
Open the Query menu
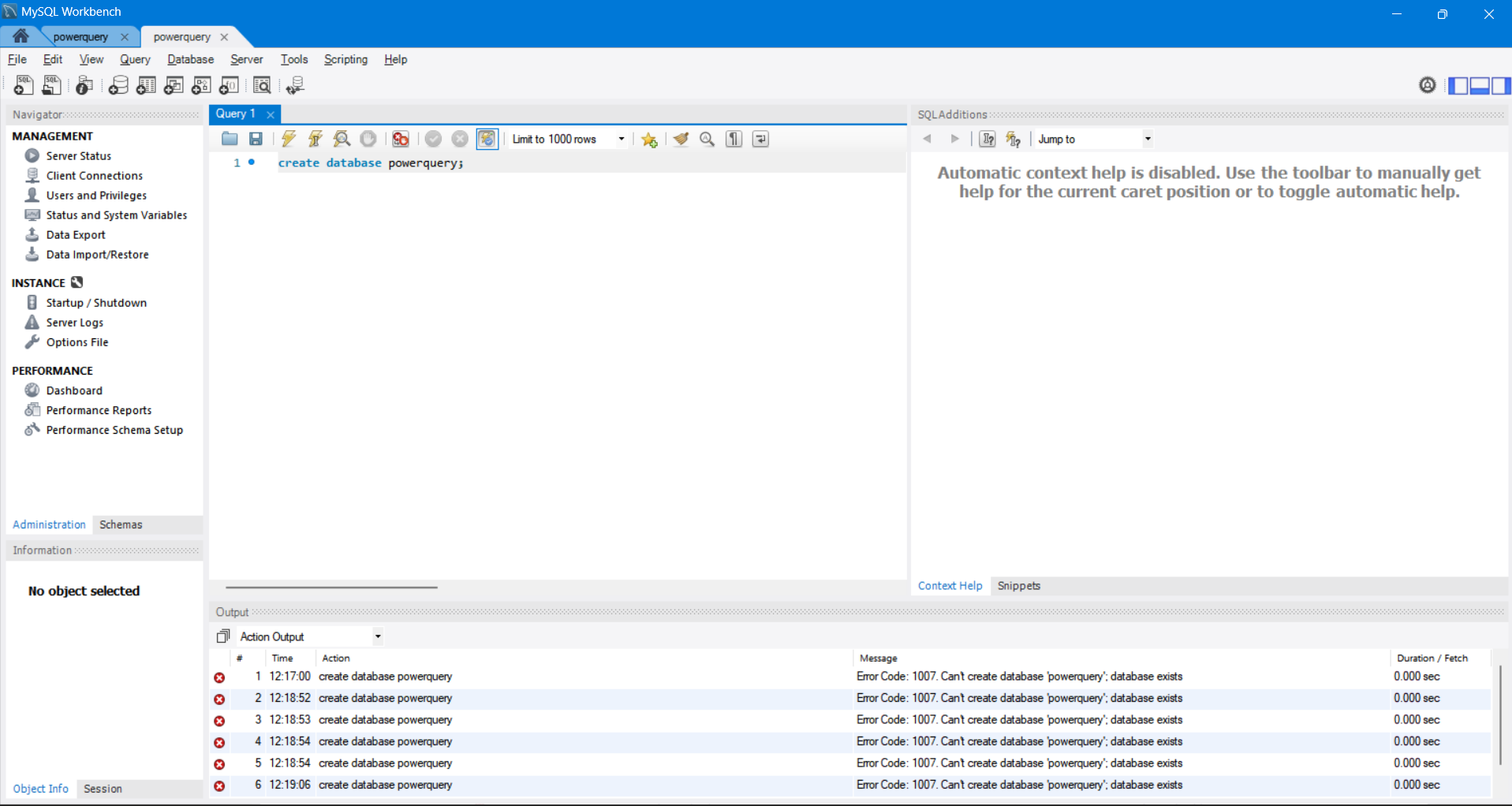pos(135,59)
